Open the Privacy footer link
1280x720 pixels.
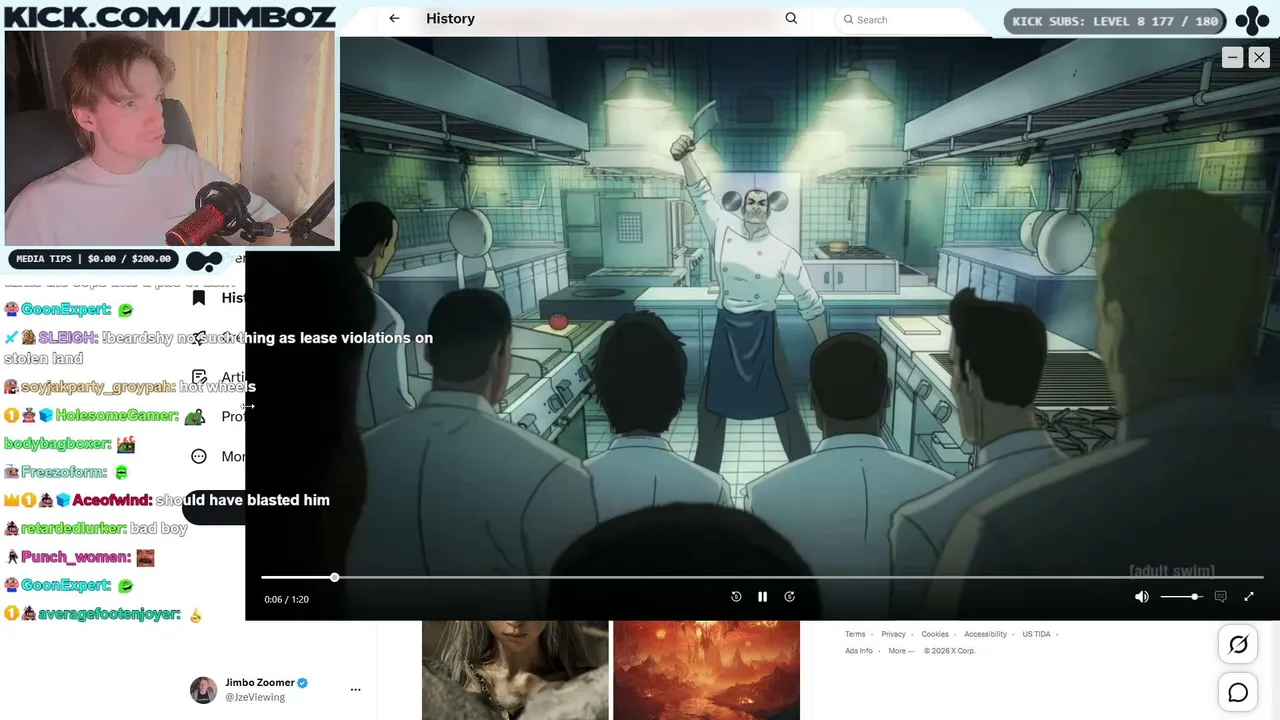point(893,634)
